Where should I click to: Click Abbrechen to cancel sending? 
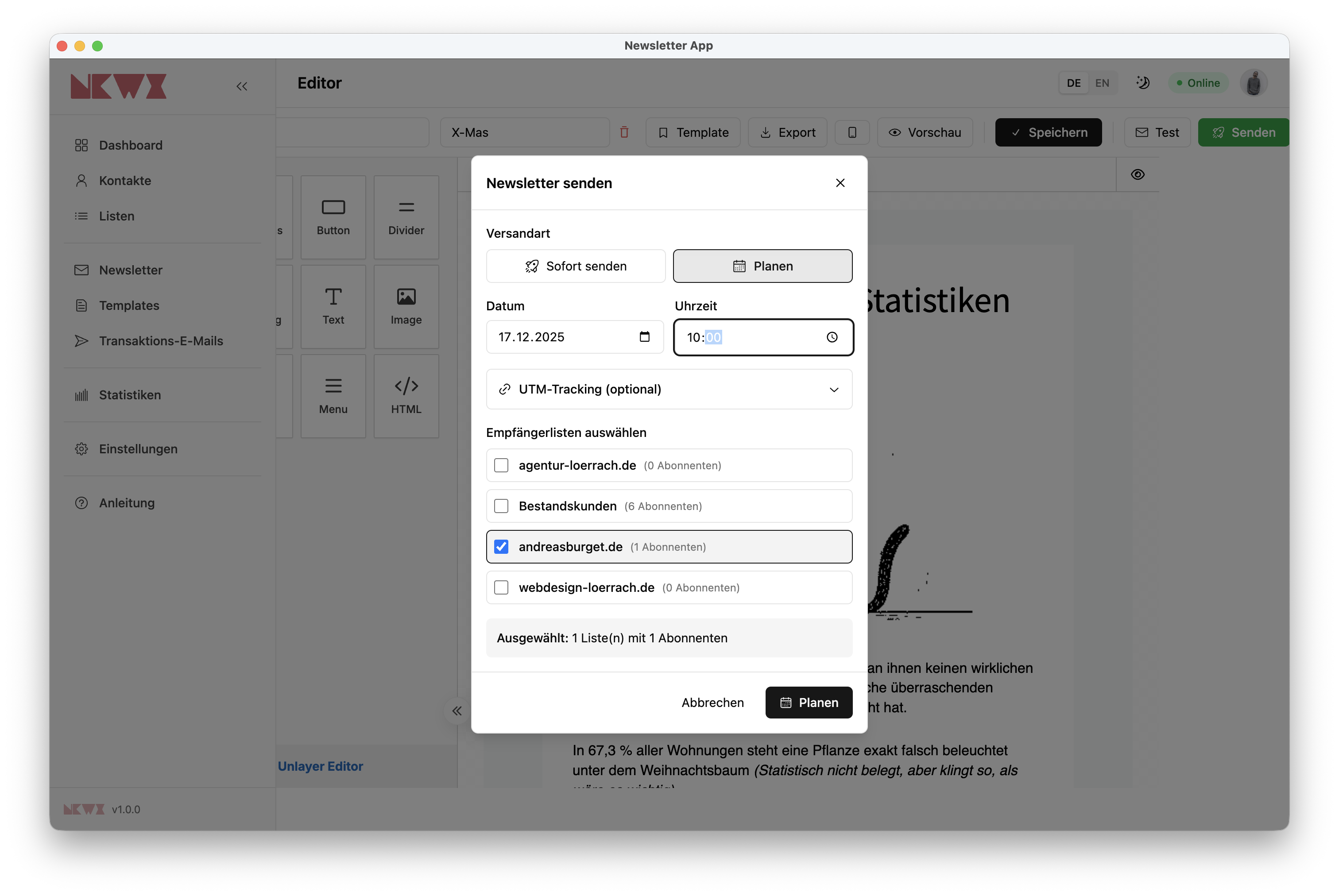pyautogui.click(x=712, y=702)
